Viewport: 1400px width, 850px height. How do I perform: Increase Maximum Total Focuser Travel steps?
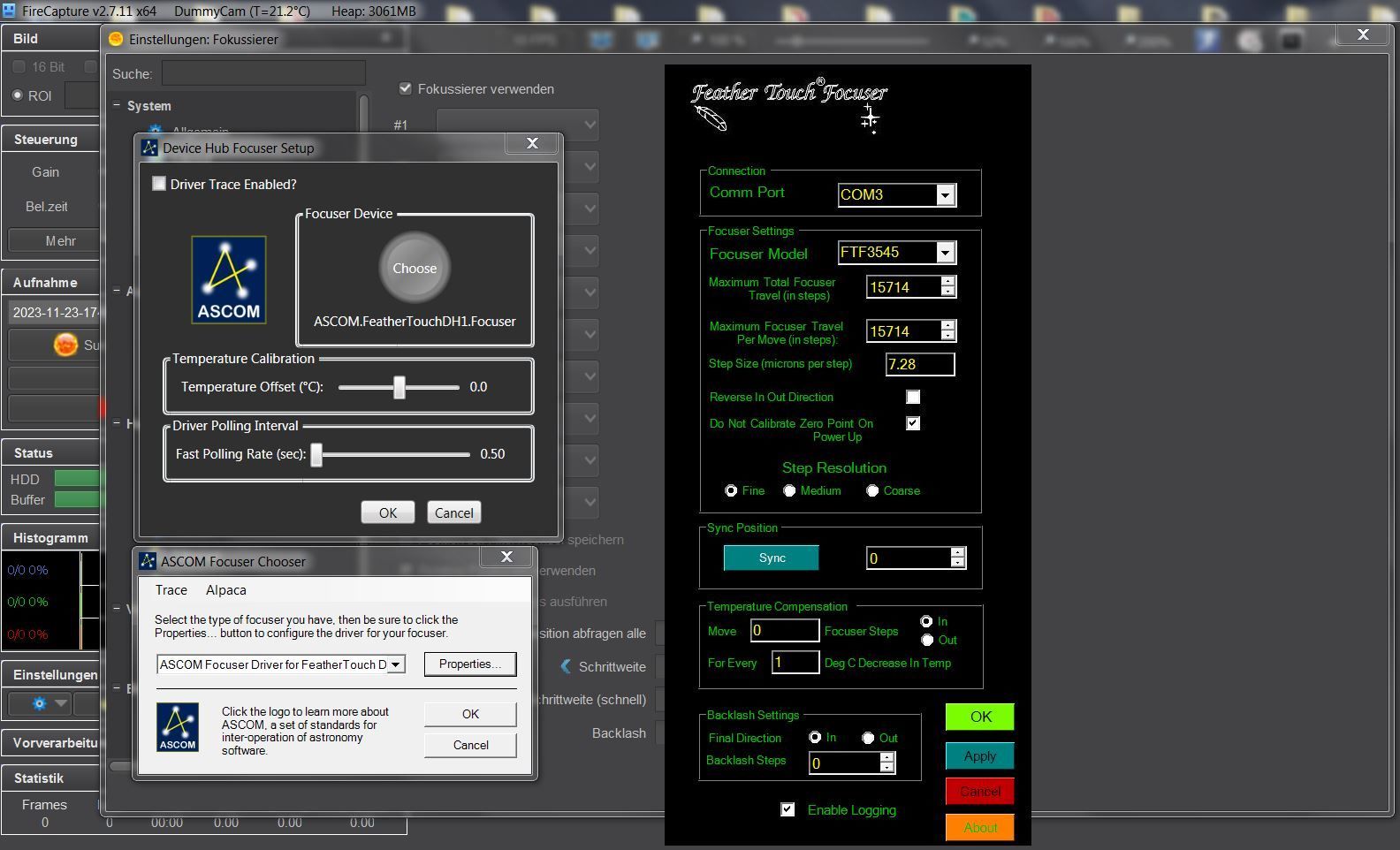948,282
